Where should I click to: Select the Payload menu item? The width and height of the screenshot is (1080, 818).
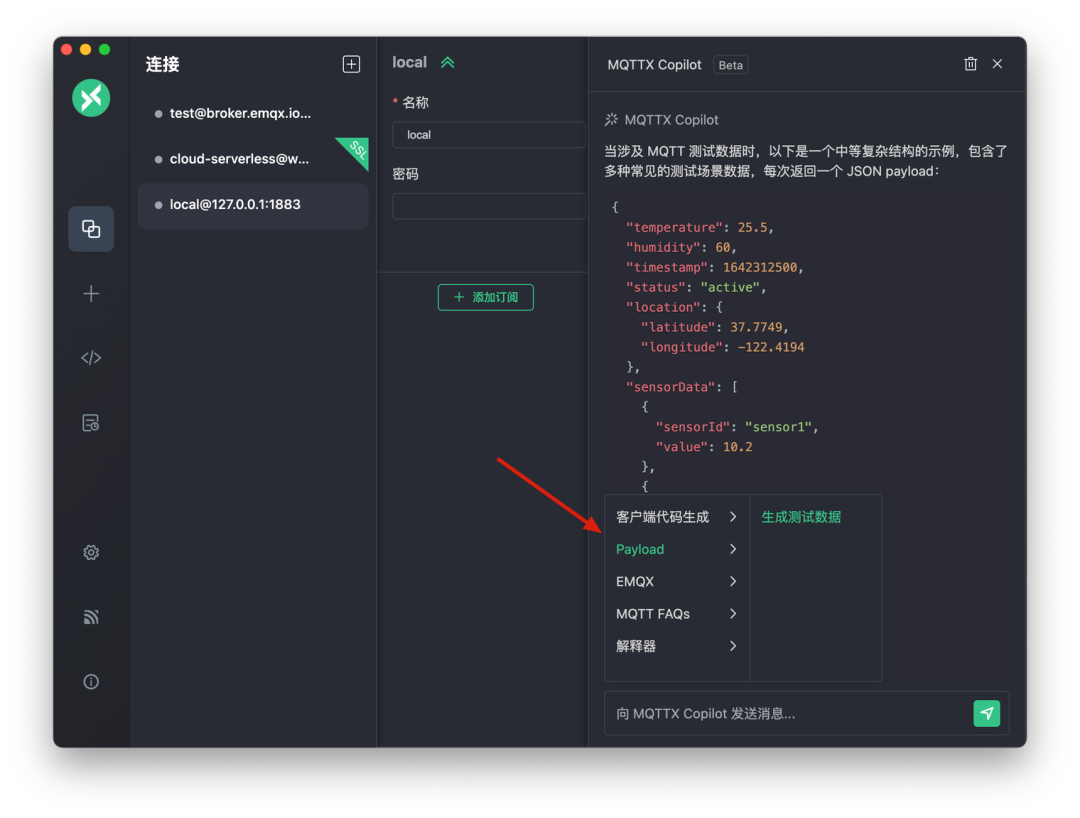(x=676, y=549)
